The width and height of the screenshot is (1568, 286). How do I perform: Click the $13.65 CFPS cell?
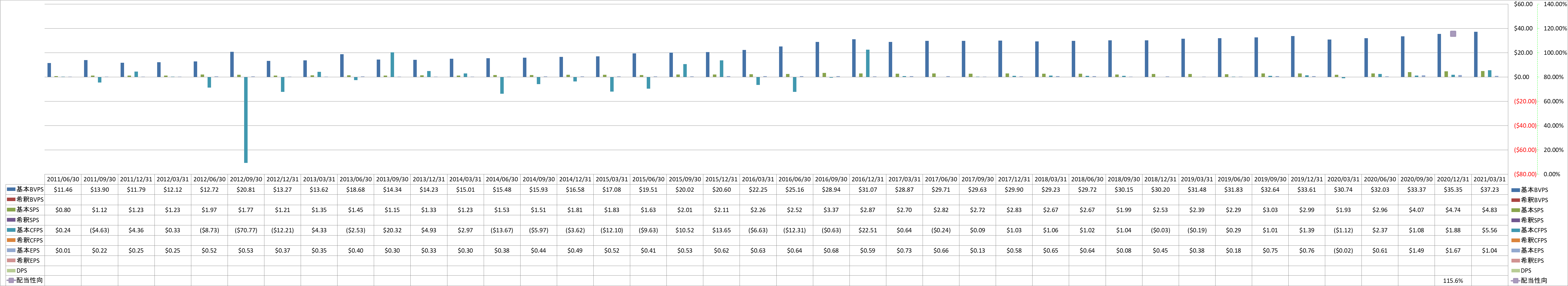(721, 230)
